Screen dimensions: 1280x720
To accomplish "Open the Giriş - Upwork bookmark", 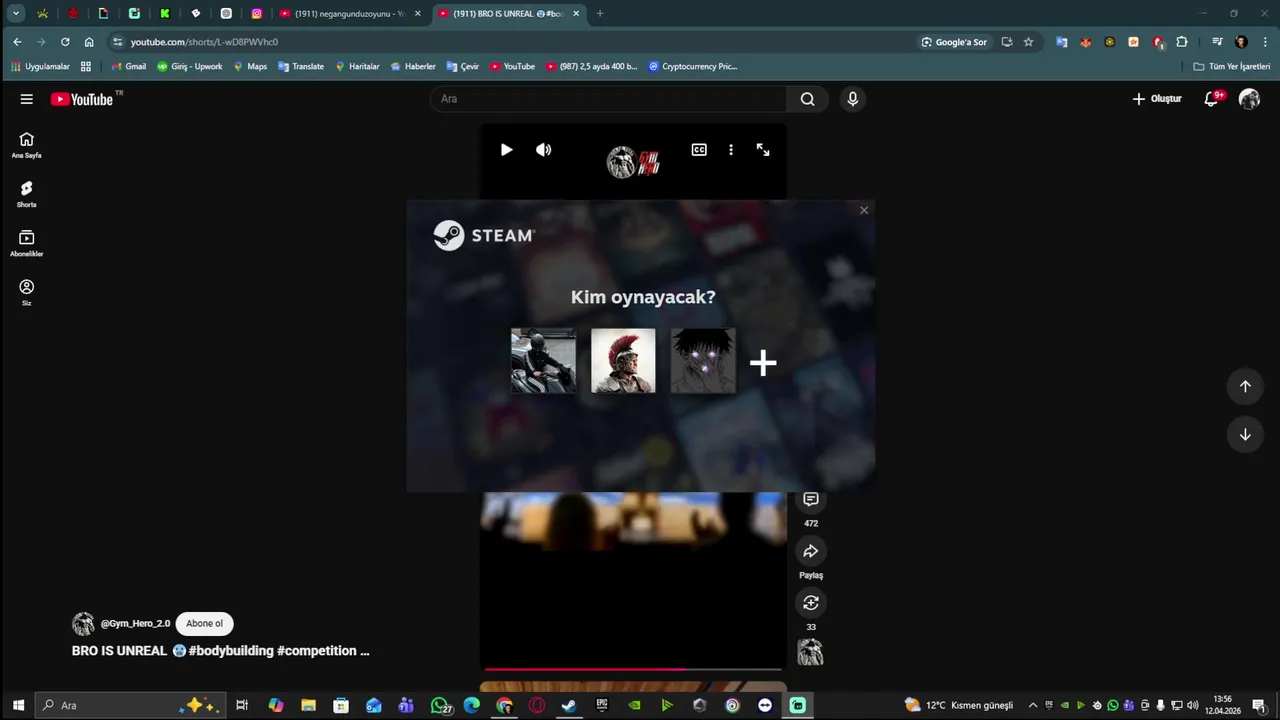I will coord(190,67).
